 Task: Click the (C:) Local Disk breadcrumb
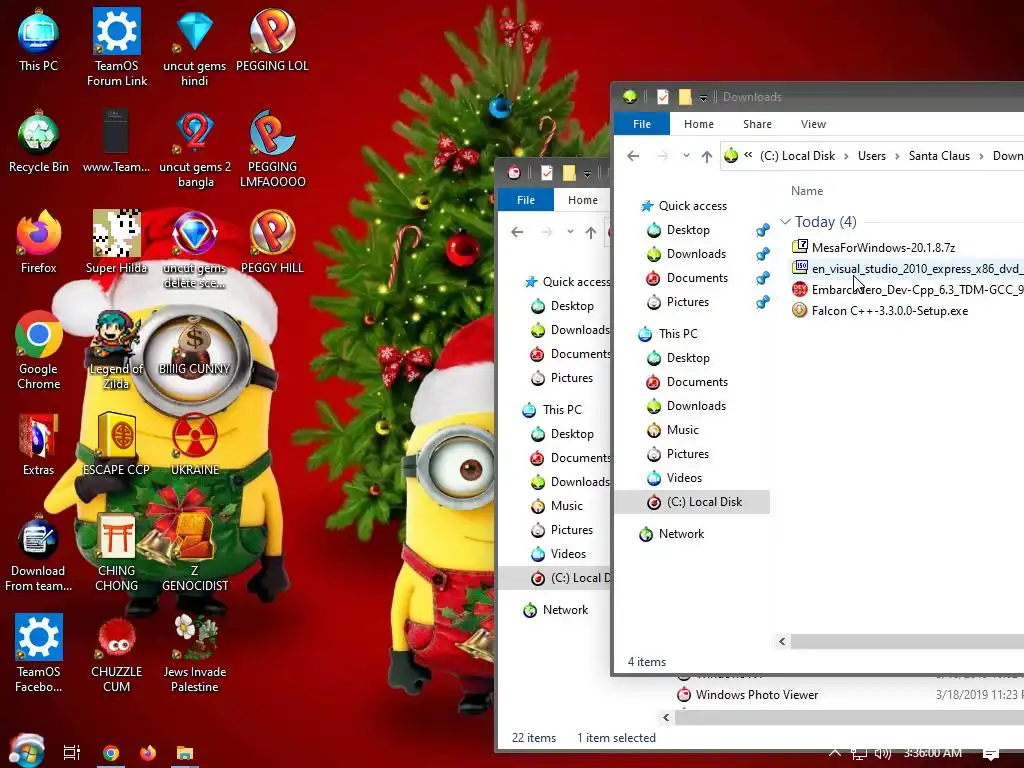tap(797, 156)
